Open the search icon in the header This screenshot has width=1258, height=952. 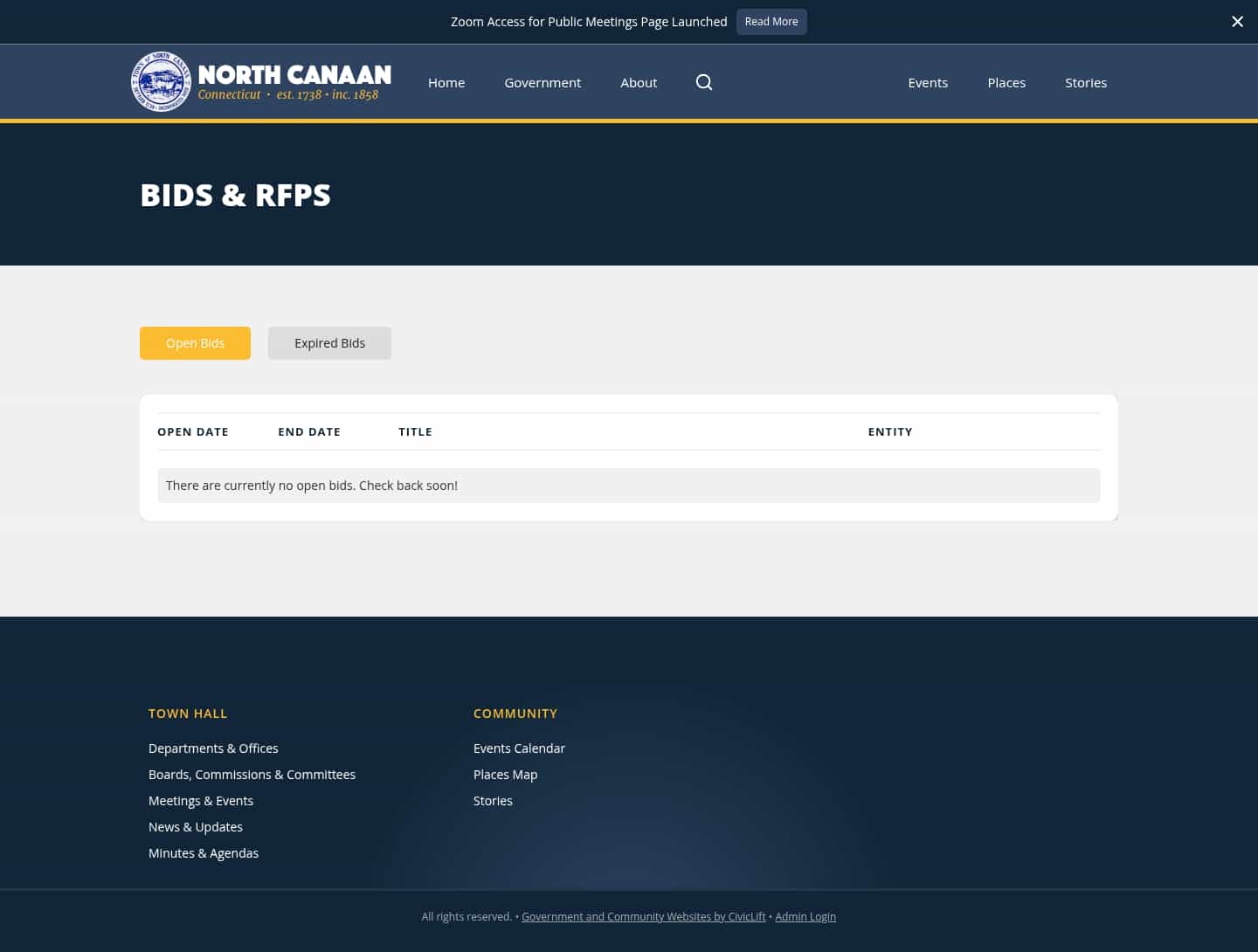(x=704, y=82)
